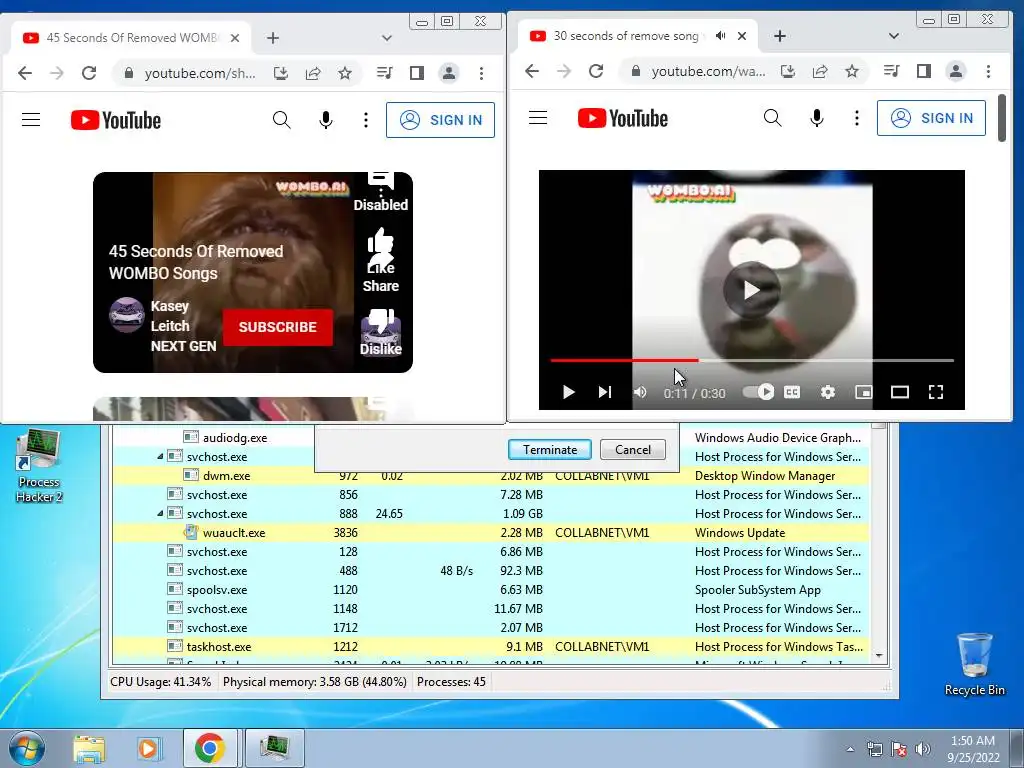1024x768 pixels.
Task: Open the side panel in the left Chrome window
Action: point(417,73)
